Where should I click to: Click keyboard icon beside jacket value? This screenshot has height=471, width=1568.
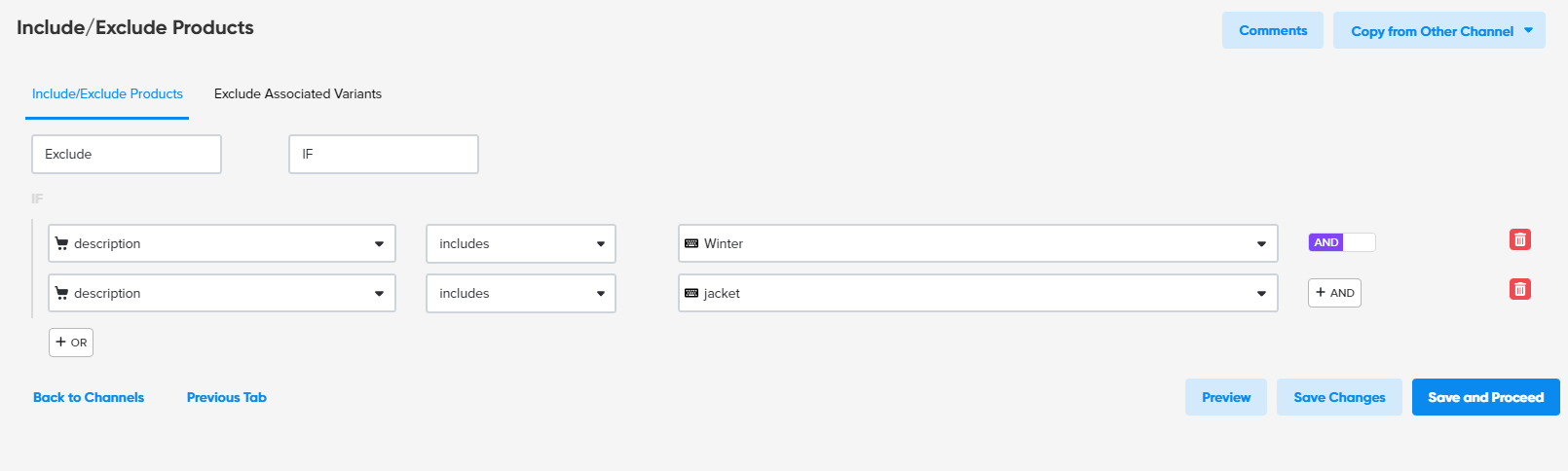pos(691,293)
